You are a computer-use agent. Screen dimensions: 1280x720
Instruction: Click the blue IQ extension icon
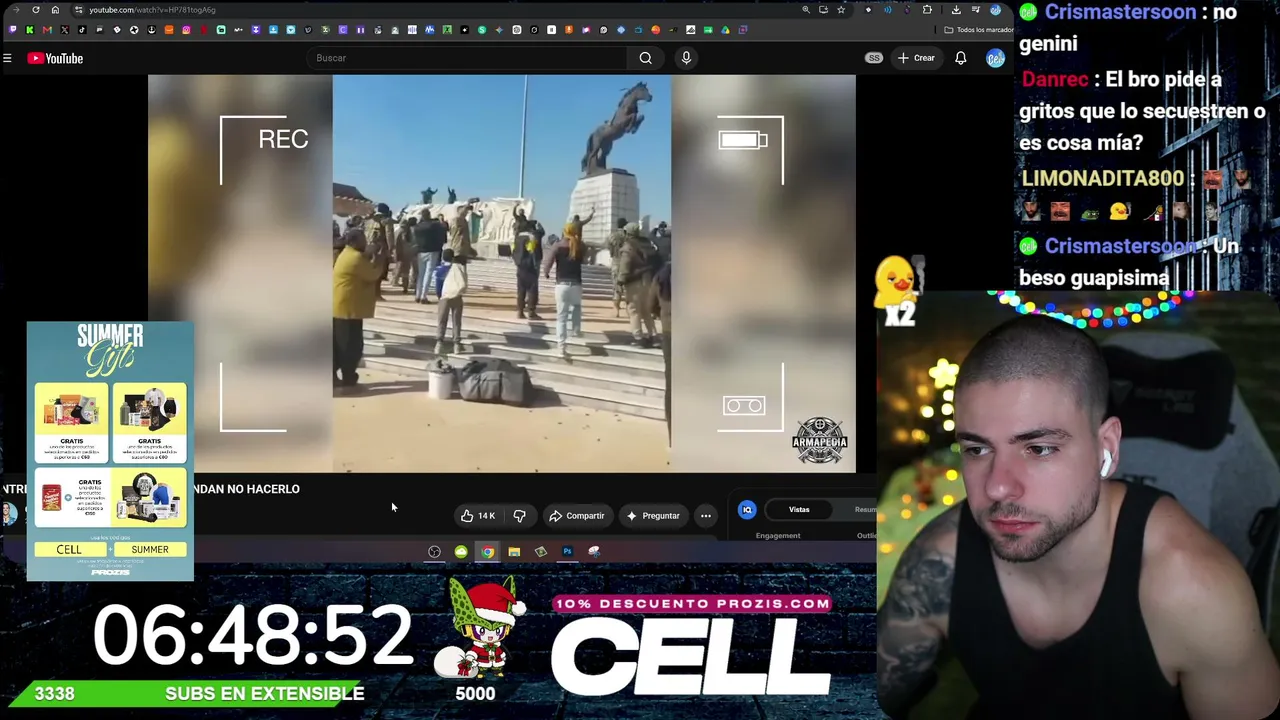pos(747,510)
